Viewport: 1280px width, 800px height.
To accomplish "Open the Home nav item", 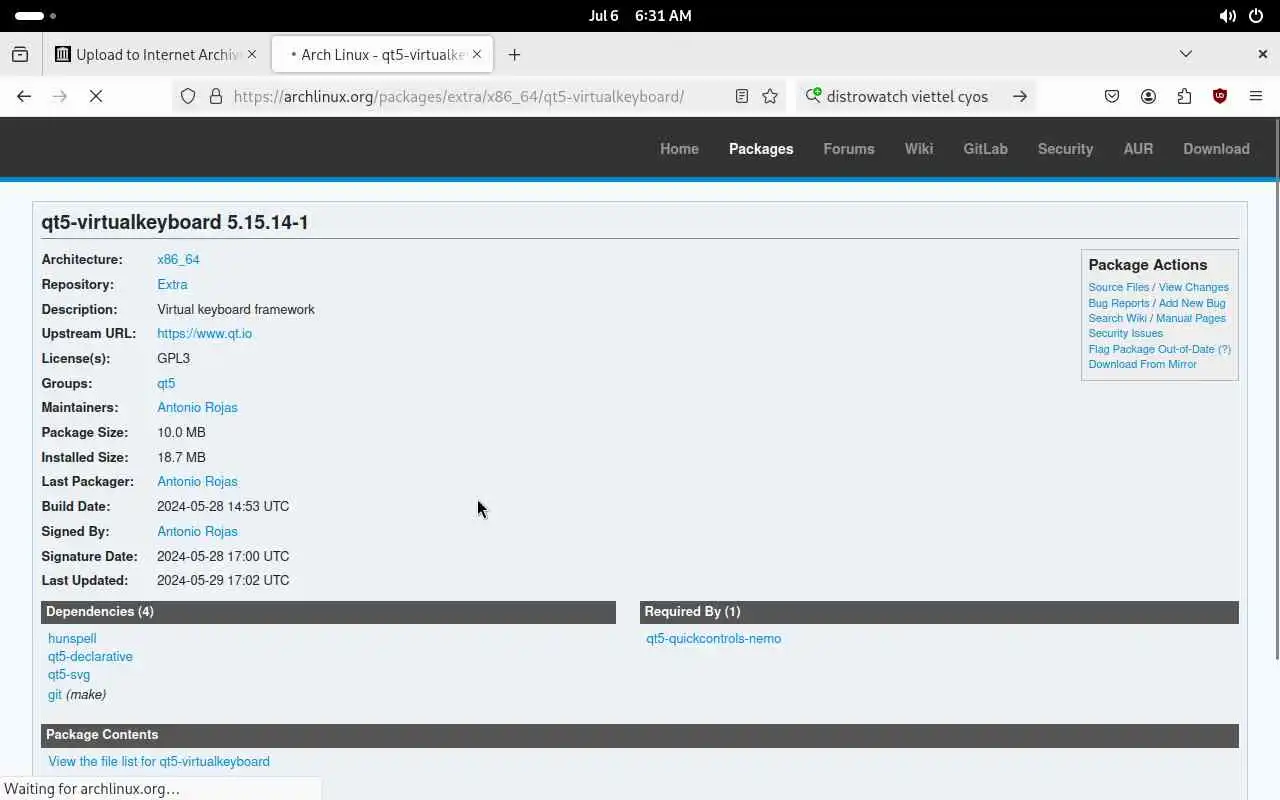I will [679, 149].
